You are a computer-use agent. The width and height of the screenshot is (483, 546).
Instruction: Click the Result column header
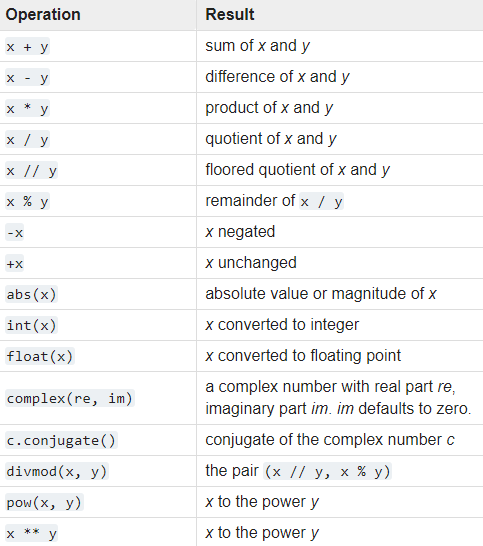click(x=230, y=15)
